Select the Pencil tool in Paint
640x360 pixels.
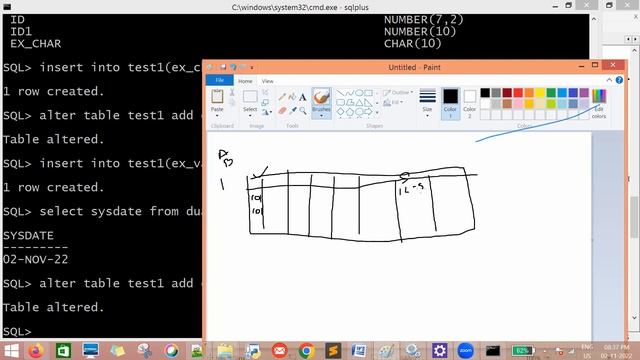[x=282, y=97]
